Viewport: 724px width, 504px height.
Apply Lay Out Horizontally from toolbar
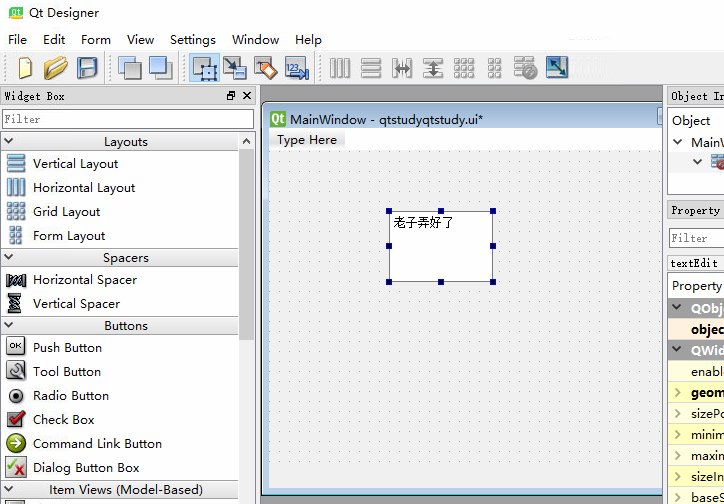point(340,68)
